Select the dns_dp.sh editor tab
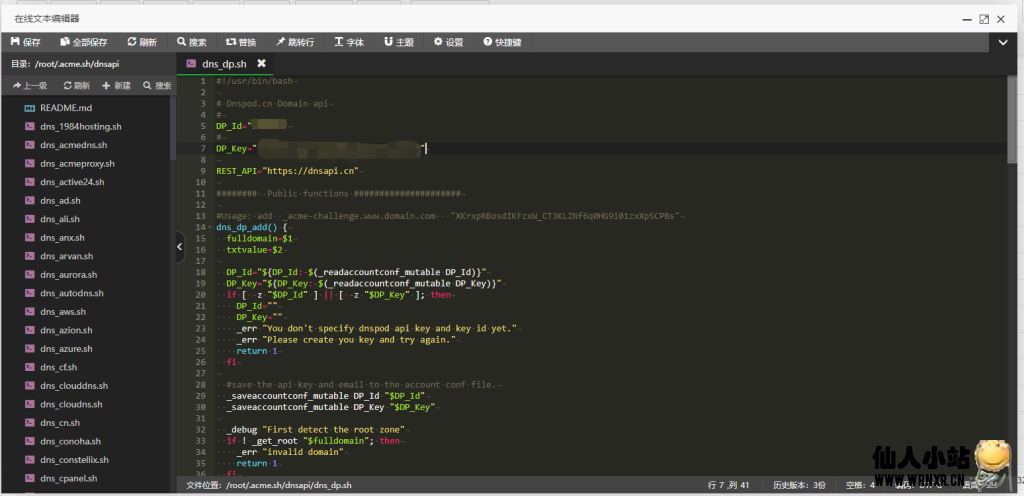 coord(222,63)
